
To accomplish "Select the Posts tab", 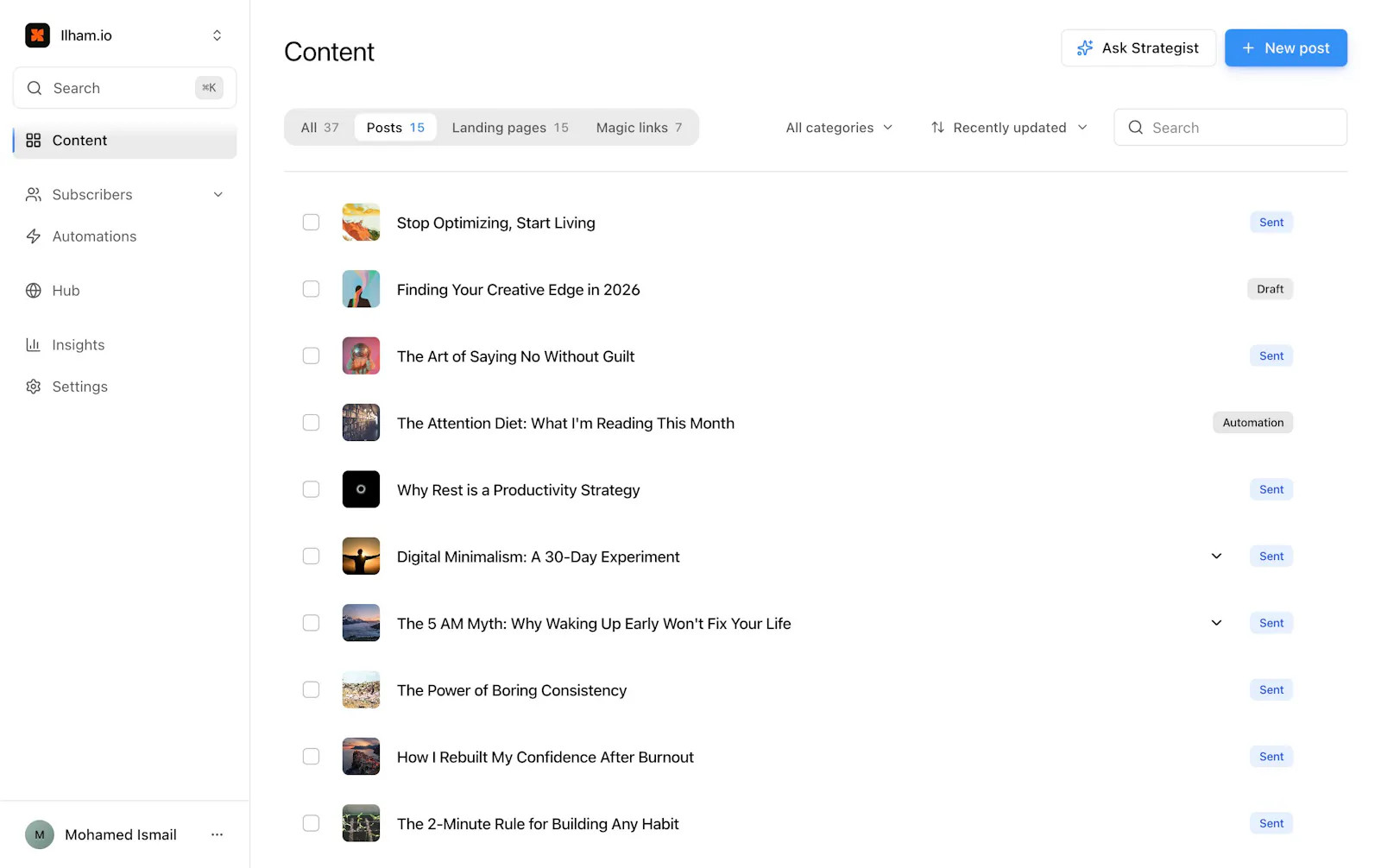I will click(x=395, y=128).
